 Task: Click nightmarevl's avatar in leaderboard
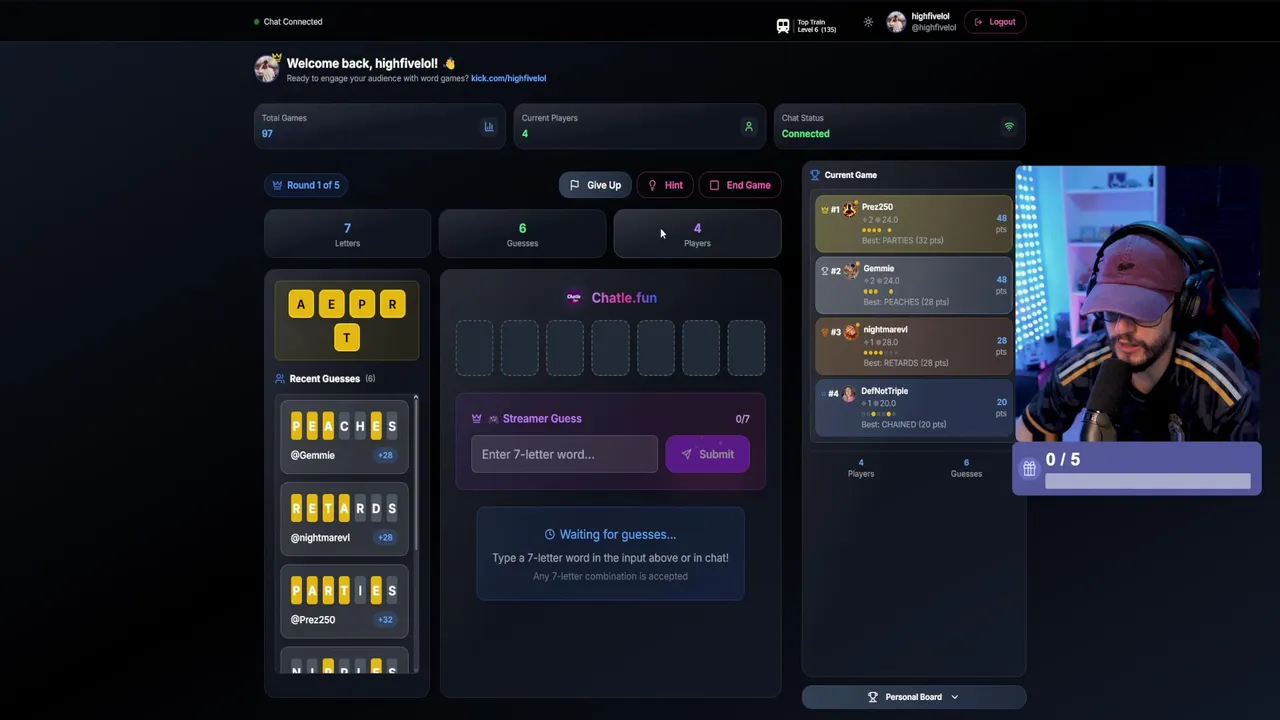[x=851, y=332]
